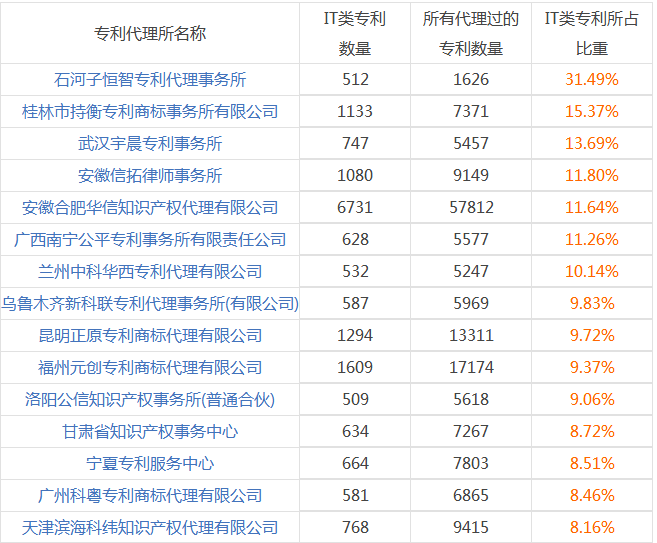Click total patent count 5577

[471, 239]
